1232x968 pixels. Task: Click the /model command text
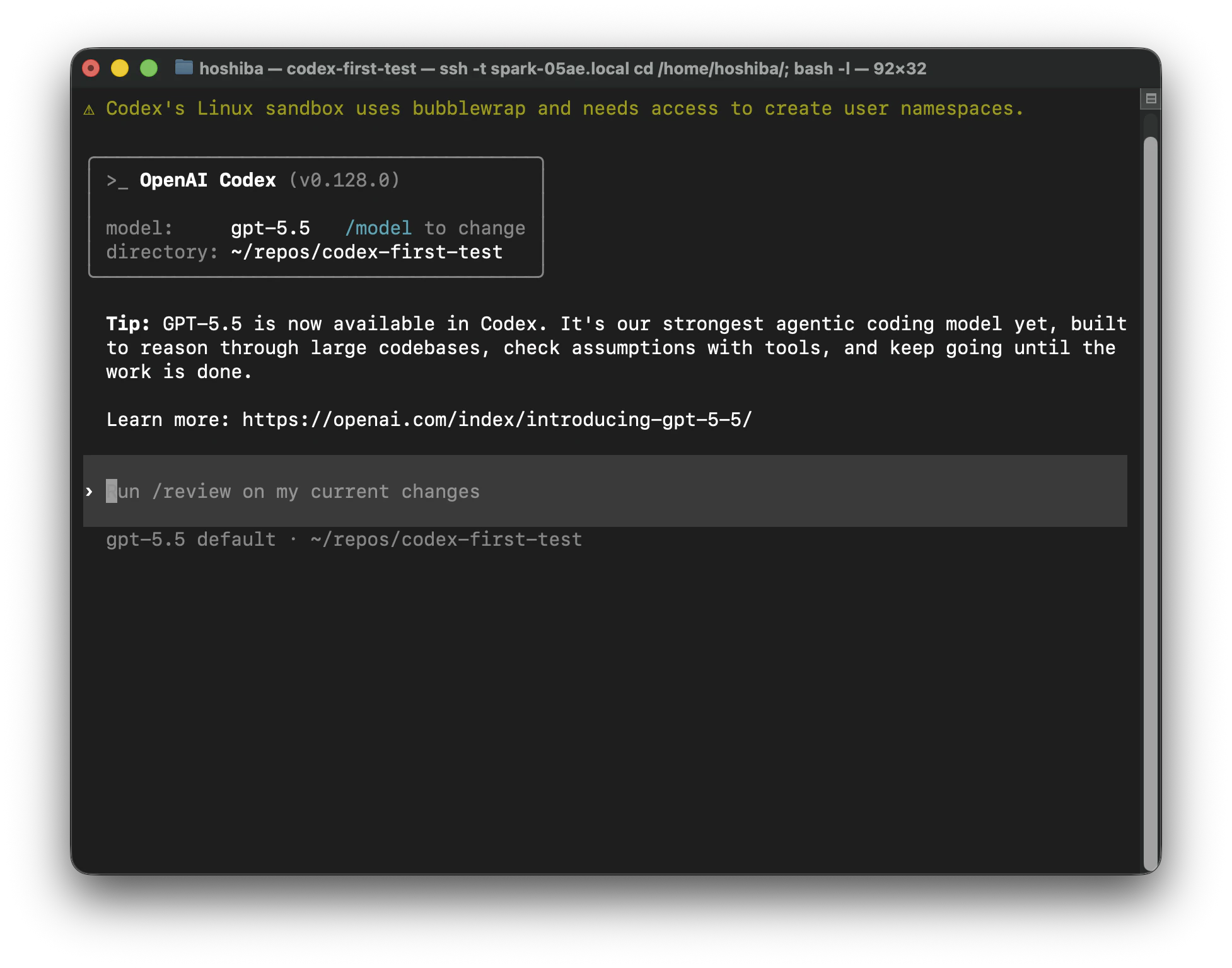click(x=378, y=228)
